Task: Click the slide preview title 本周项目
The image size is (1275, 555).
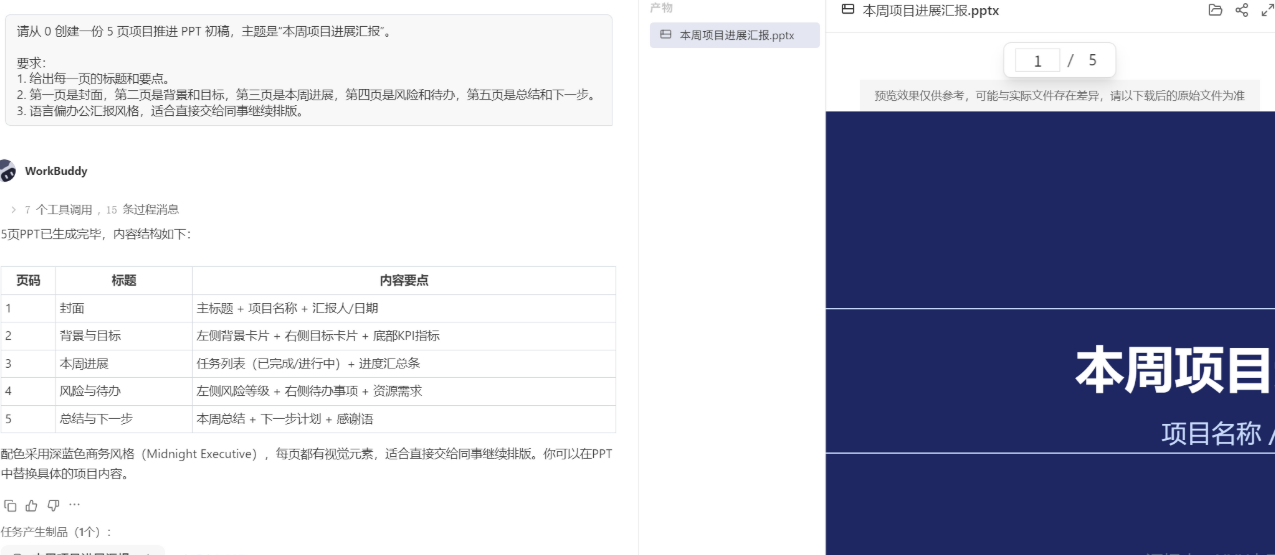Action: pyautogui.click(x=1174, y=370)
